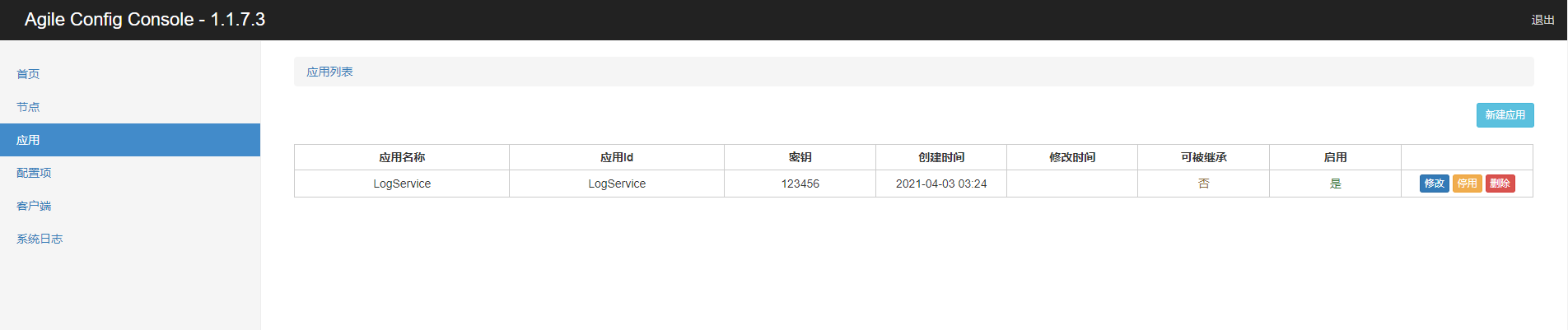Navigate to the 客户端 clients page
The width and height of the screenshot is (1568, 330).
tap(34, 206)
